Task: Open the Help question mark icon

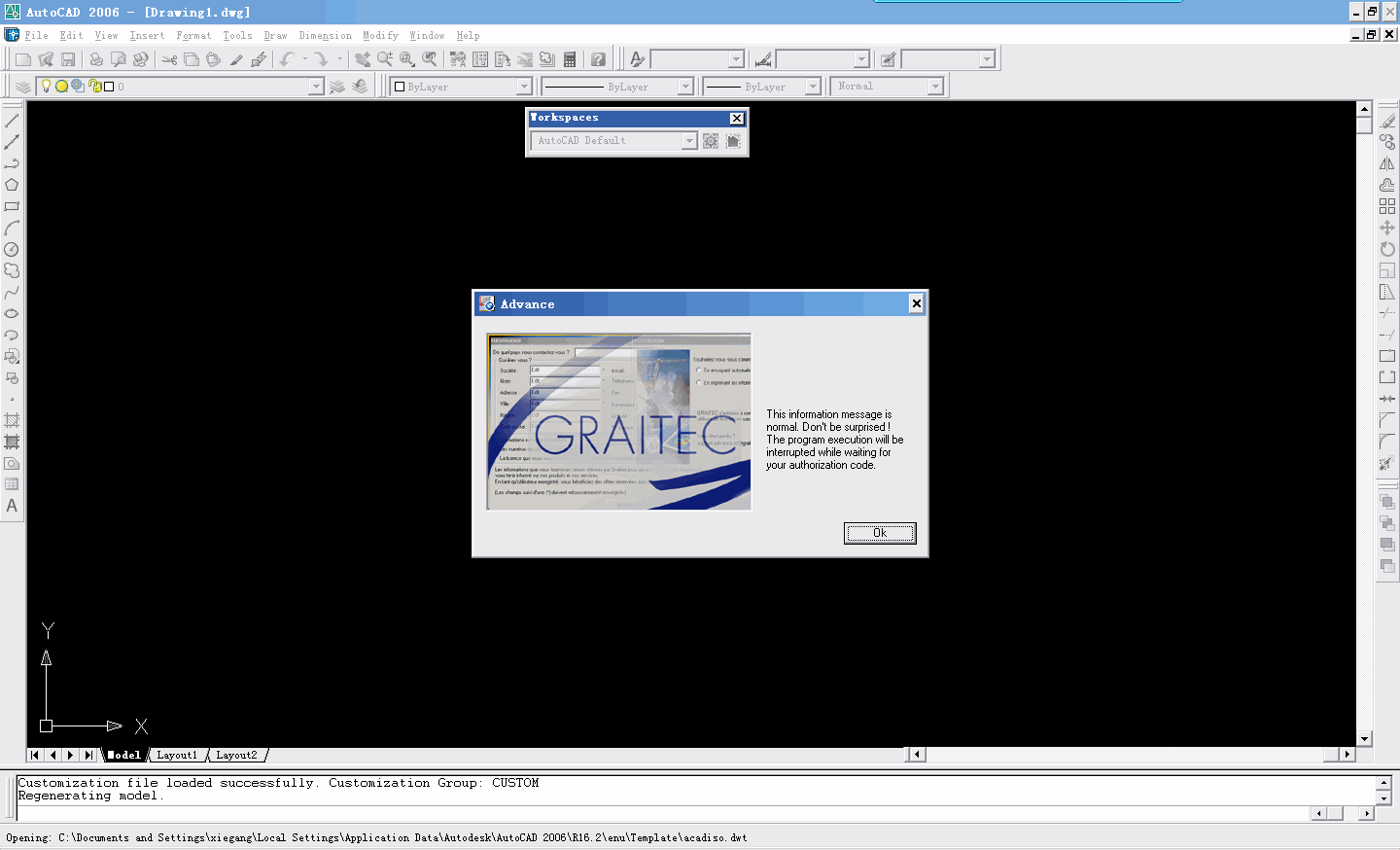Action: tap(598, 59)
